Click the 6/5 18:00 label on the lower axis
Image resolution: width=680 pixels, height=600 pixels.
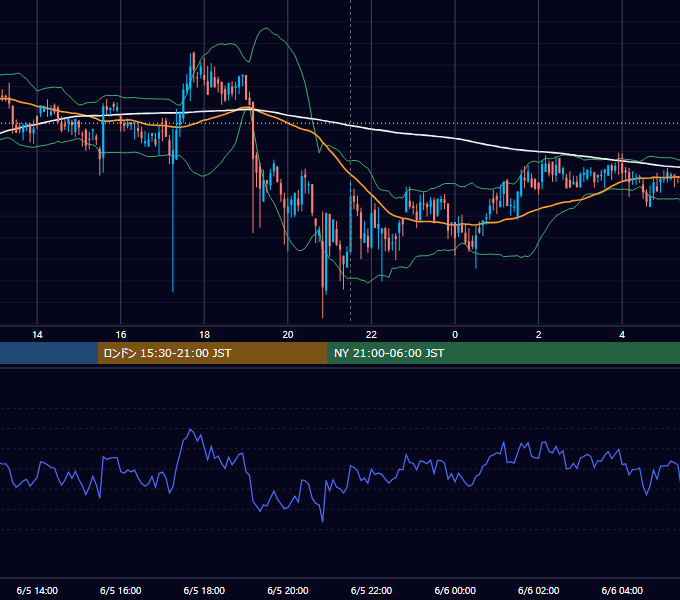[204, 590]
